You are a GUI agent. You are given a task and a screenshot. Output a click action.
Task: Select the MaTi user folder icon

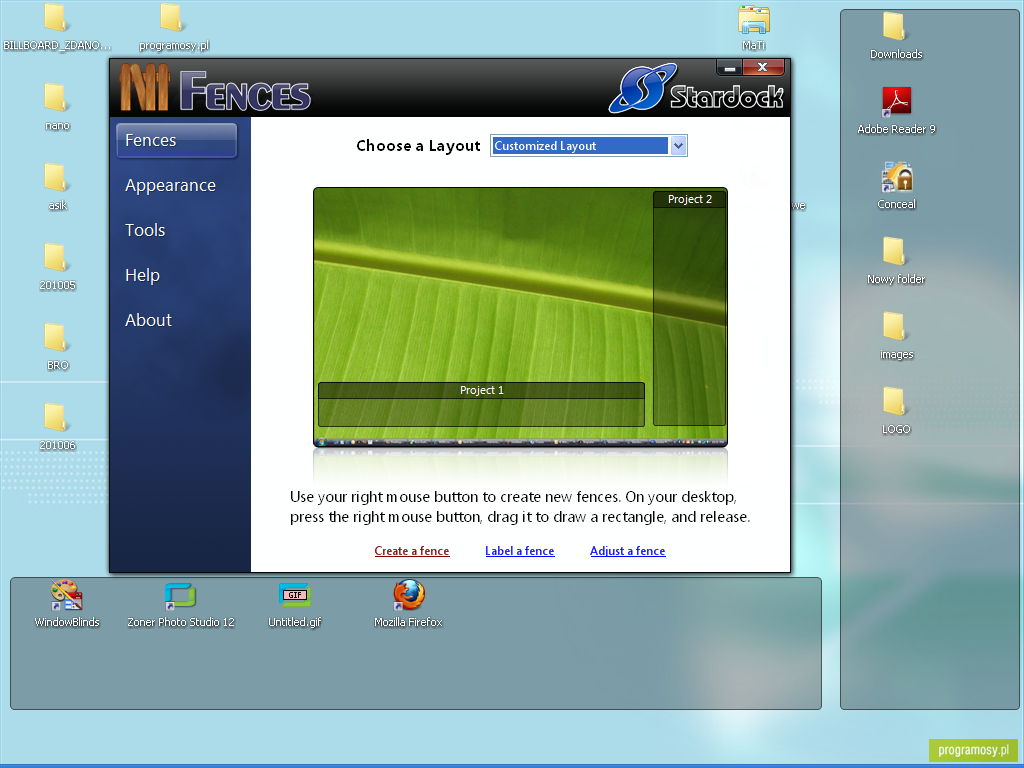pos(754,19)
